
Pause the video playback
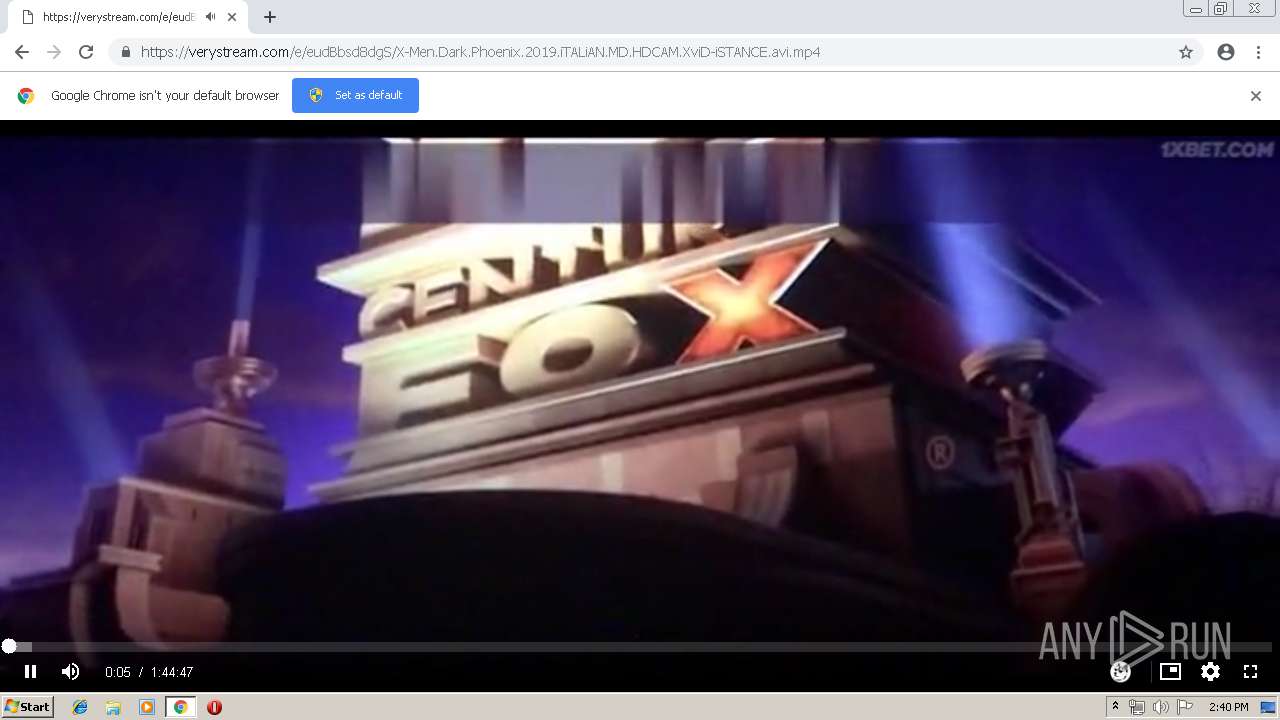[x=30, y=672]
